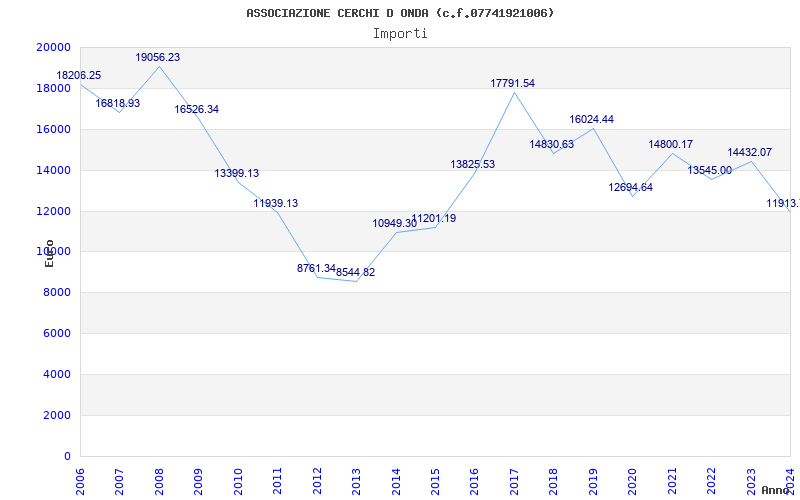Select data label 13825.53

click(x=472, y=165)
